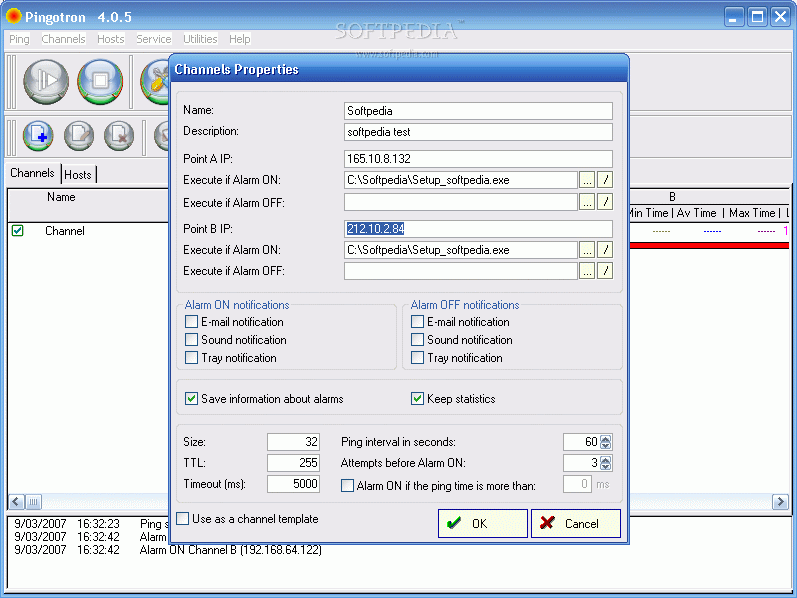Open the Channels menu

(x=63, y=39)
